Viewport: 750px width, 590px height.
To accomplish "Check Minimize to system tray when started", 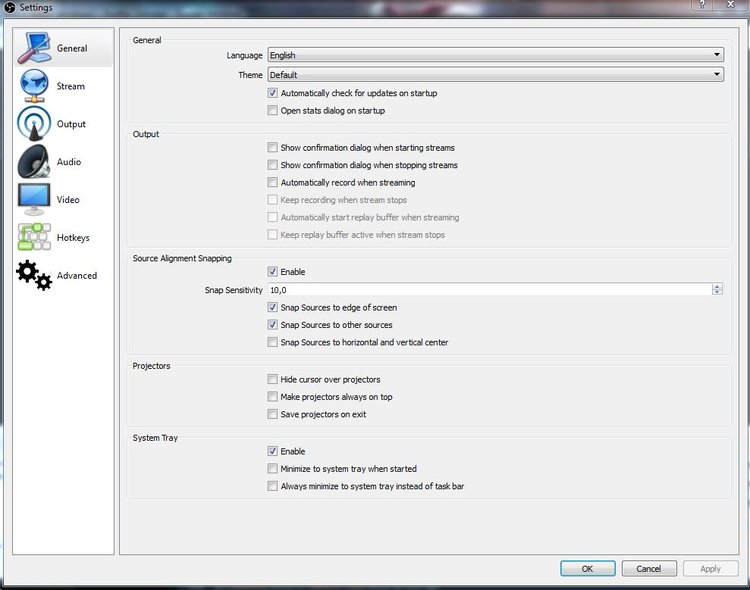I will tap(273, 468).
